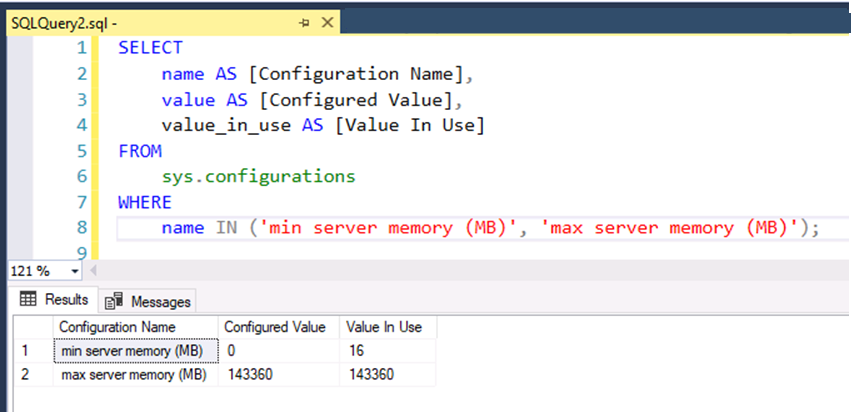Viewport: 851px width, 412px height.
Task: Select Configured Value cell showing 0
Action: tap(279, 351)
